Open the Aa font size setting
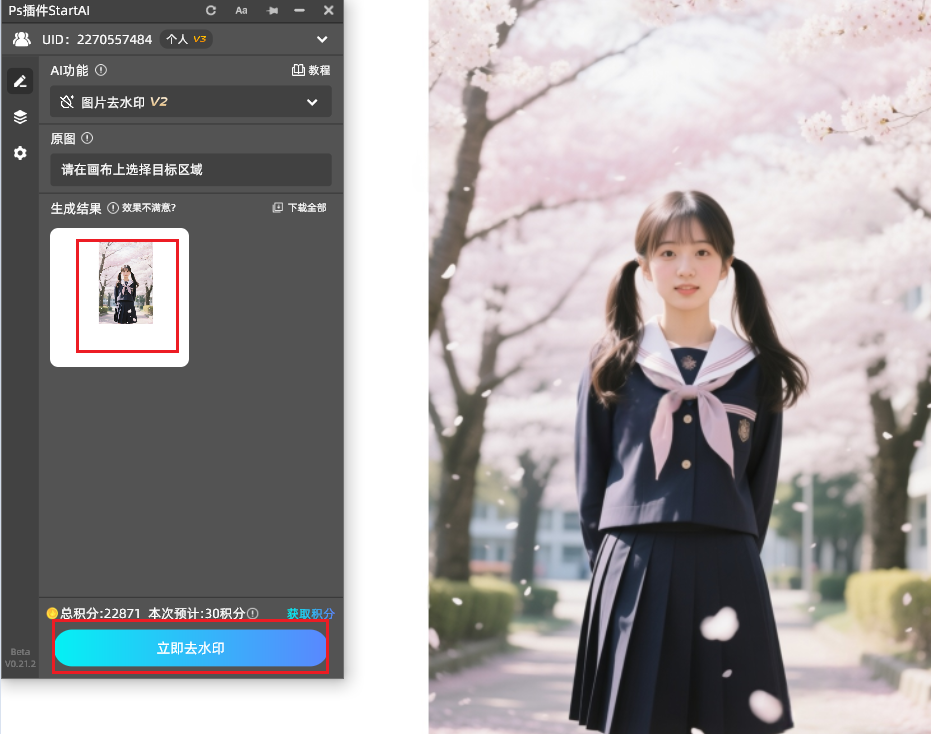 click(241, 10)
